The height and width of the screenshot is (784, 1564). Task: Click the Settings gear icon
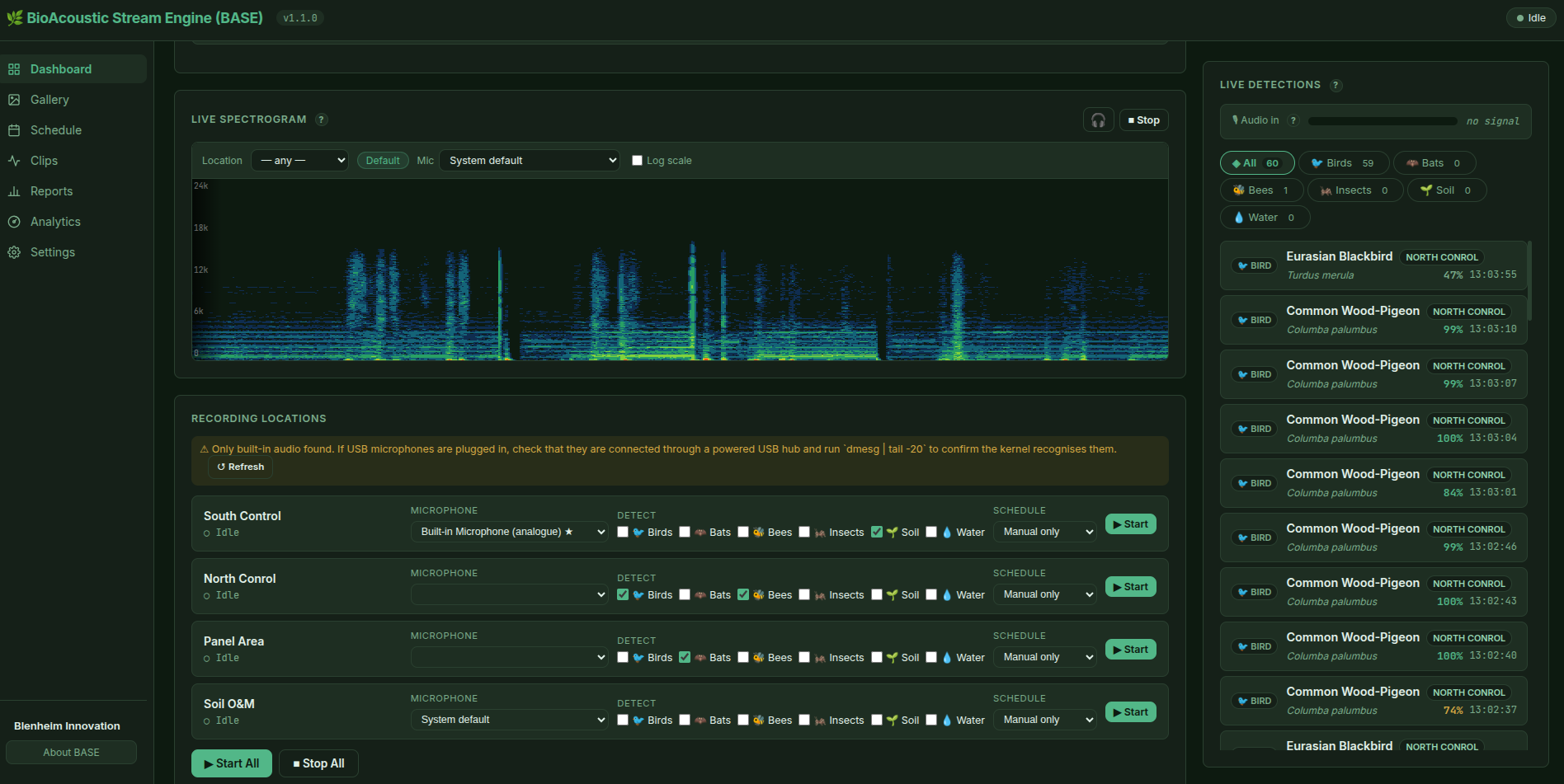tap(14, 252)
